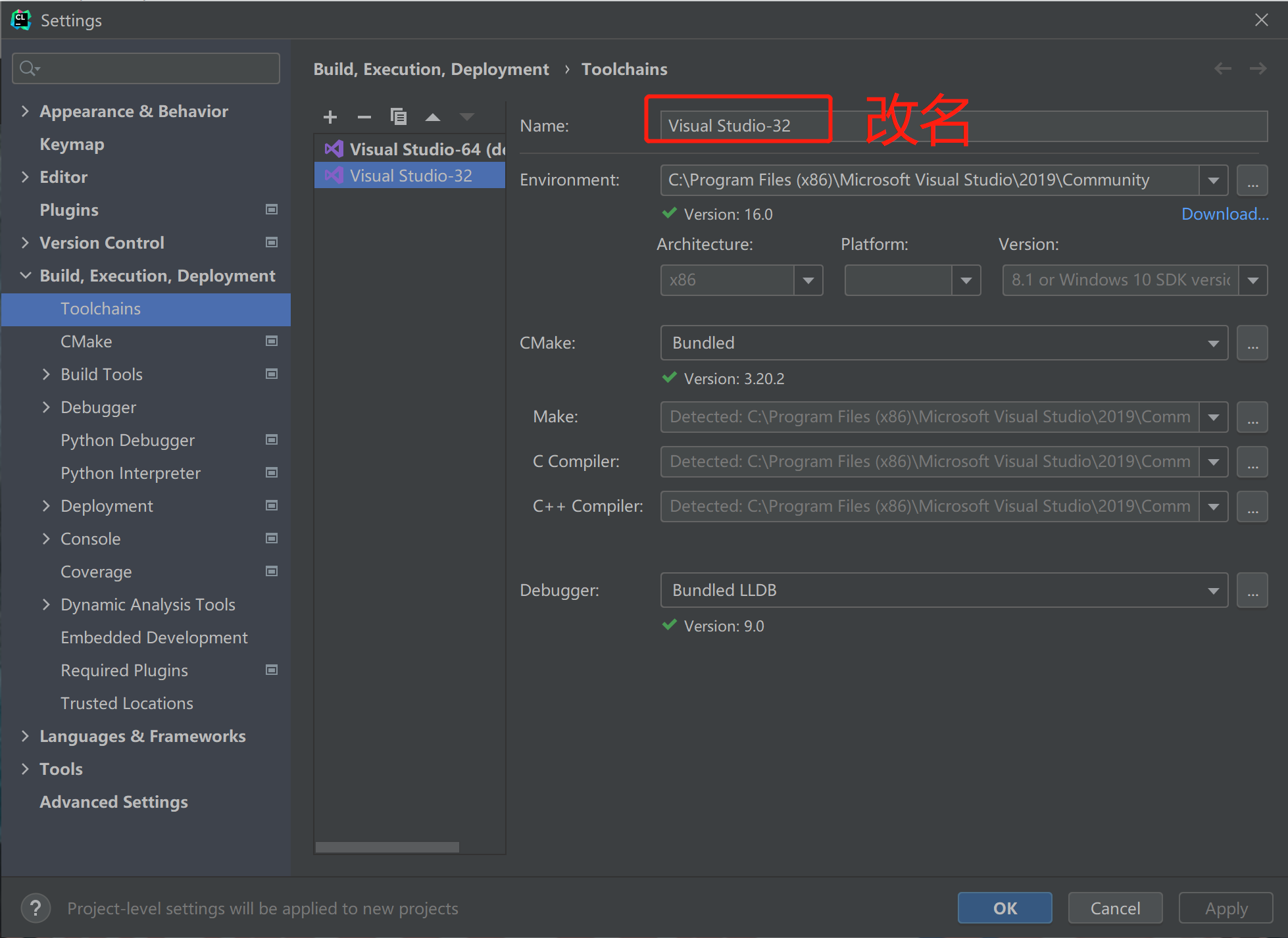Add a new toolchain with plus icon
This screenshot has height=938, width=1288.
coord(330,117)
